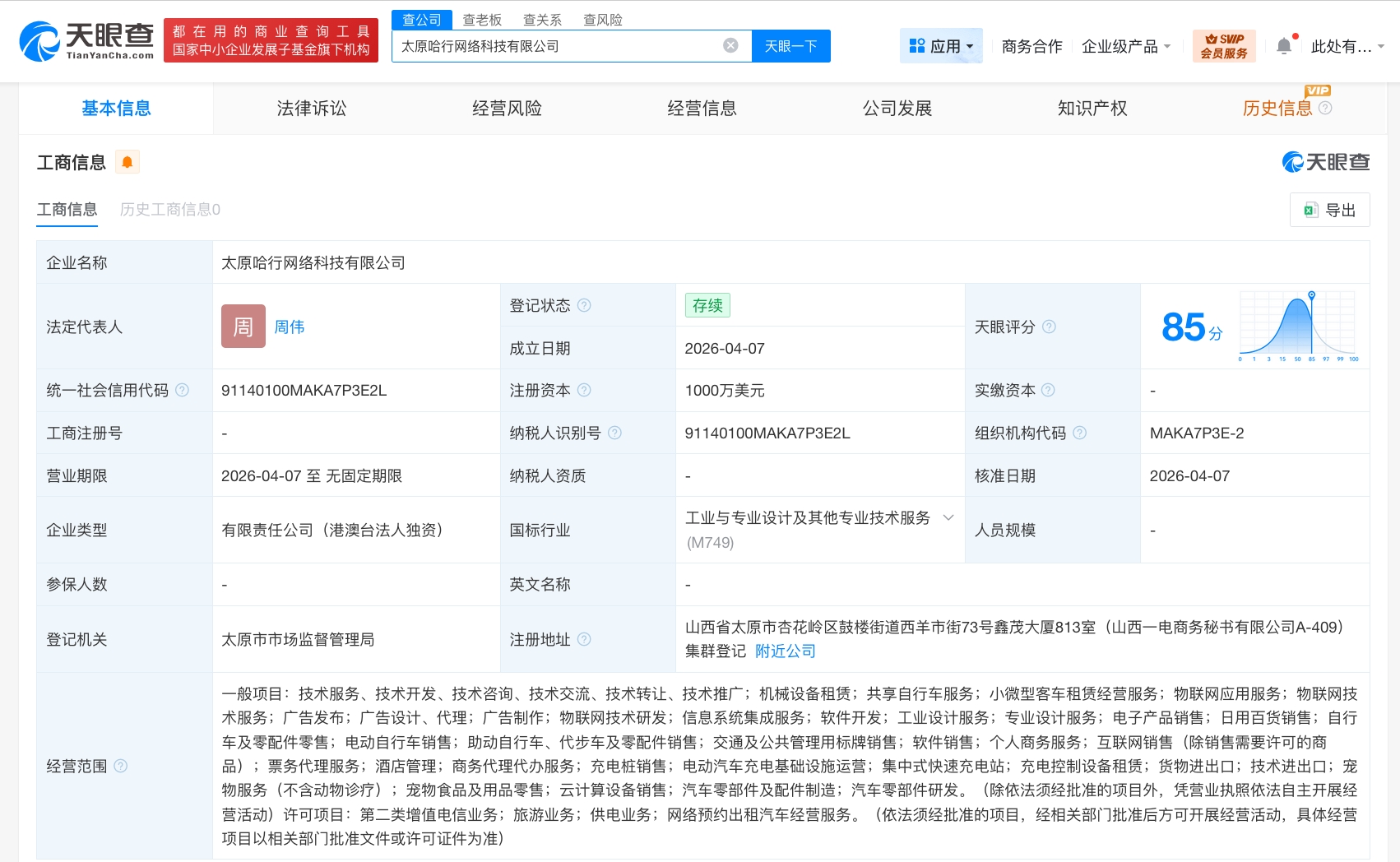Click the 导出 export button
This screenshot has height=862, width=1400.
1329,210
